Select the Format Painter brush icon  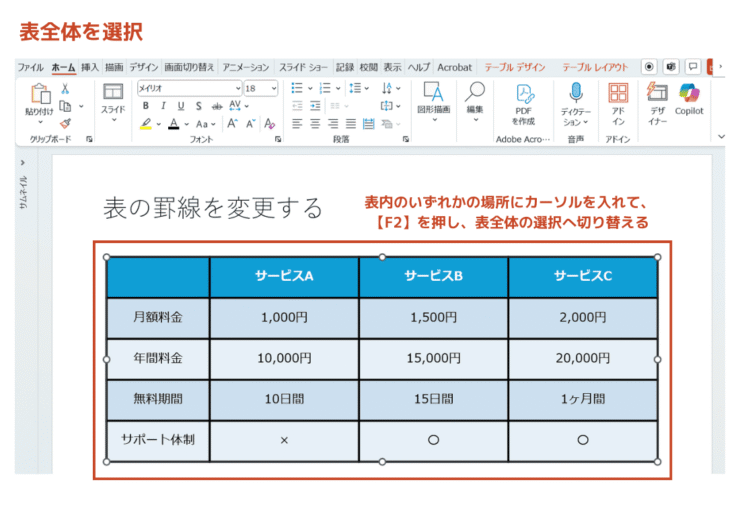coord(65,123)
